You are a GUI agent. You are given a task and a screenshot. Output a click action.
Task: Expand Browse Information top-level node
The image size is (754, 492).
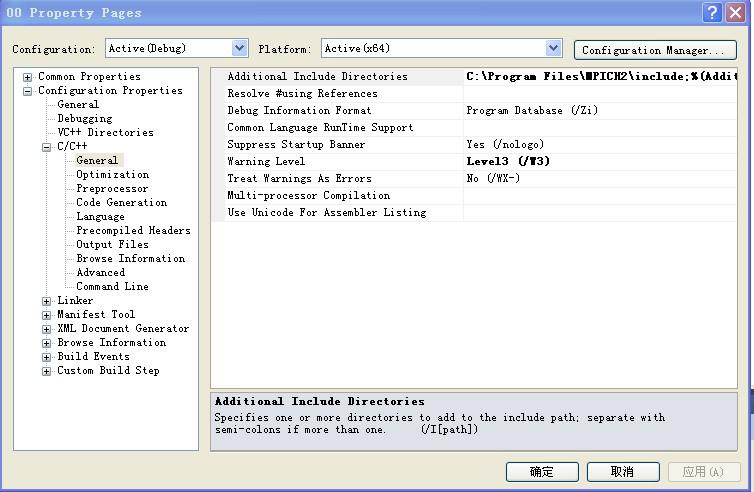coord(47,343)
